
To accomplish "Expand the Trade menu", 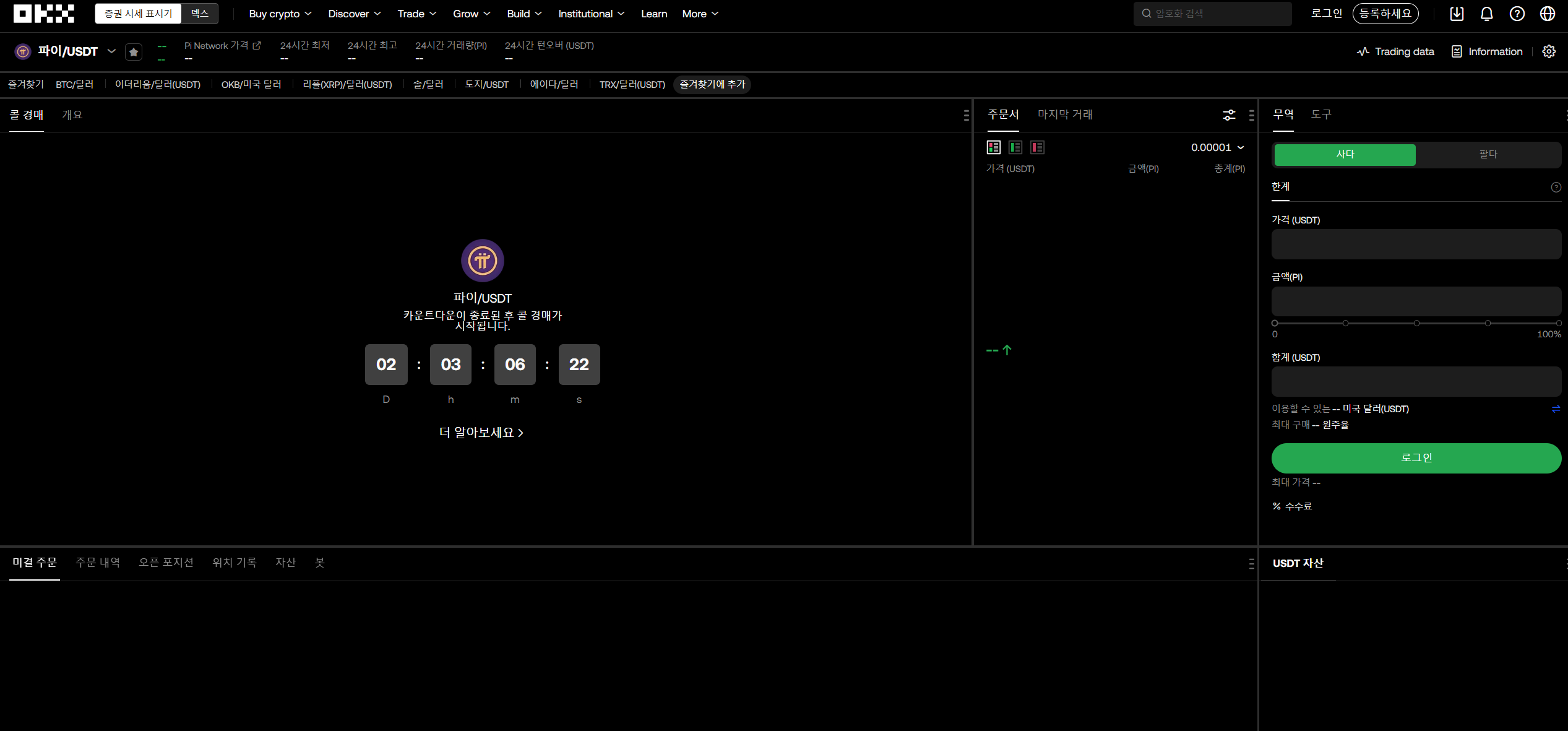I will (x=417, y=14).
